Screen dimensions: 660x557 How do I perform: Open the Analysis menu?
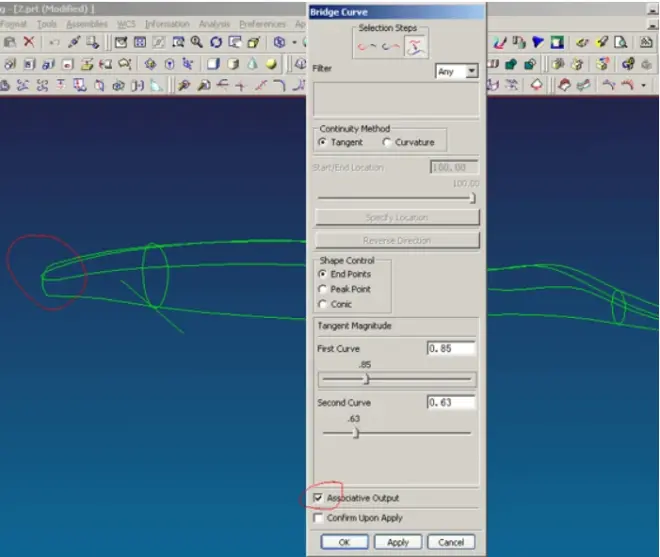214,24
